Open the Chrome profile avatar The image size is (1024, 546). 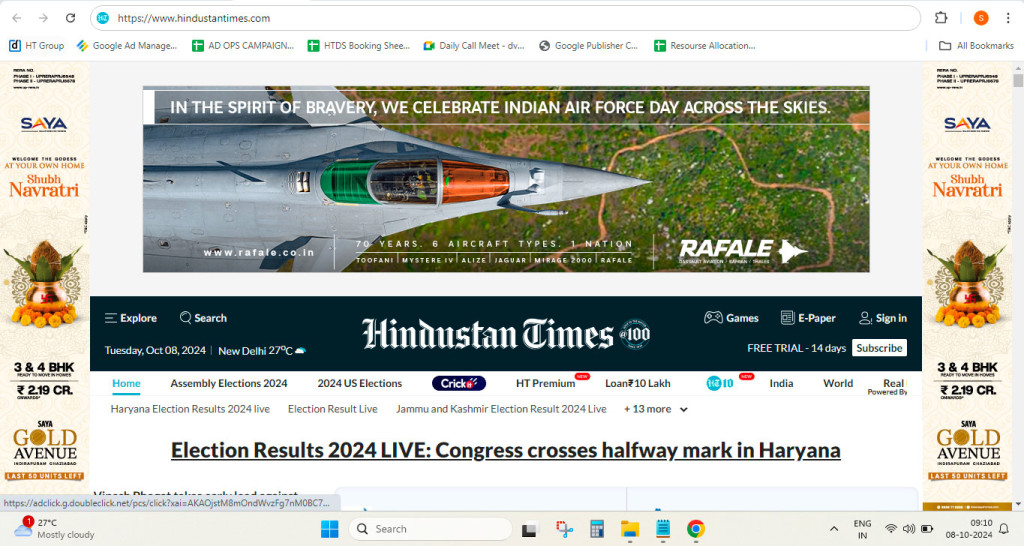coord(980,18)
